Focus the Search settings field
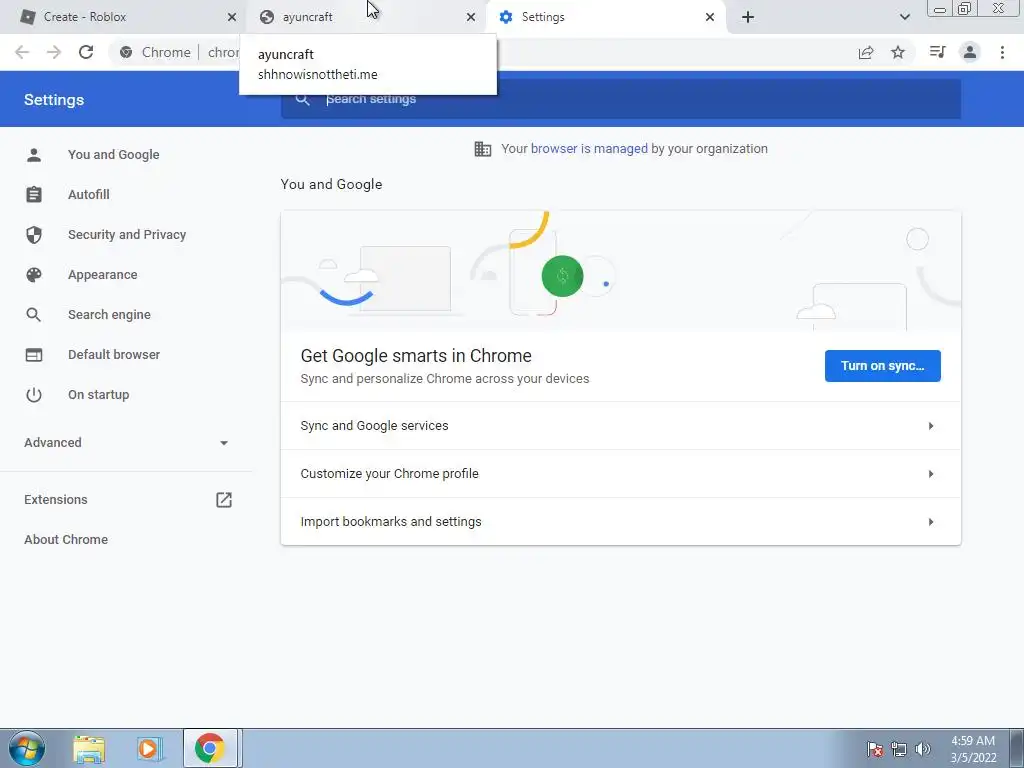 click(x=620, y=99)
